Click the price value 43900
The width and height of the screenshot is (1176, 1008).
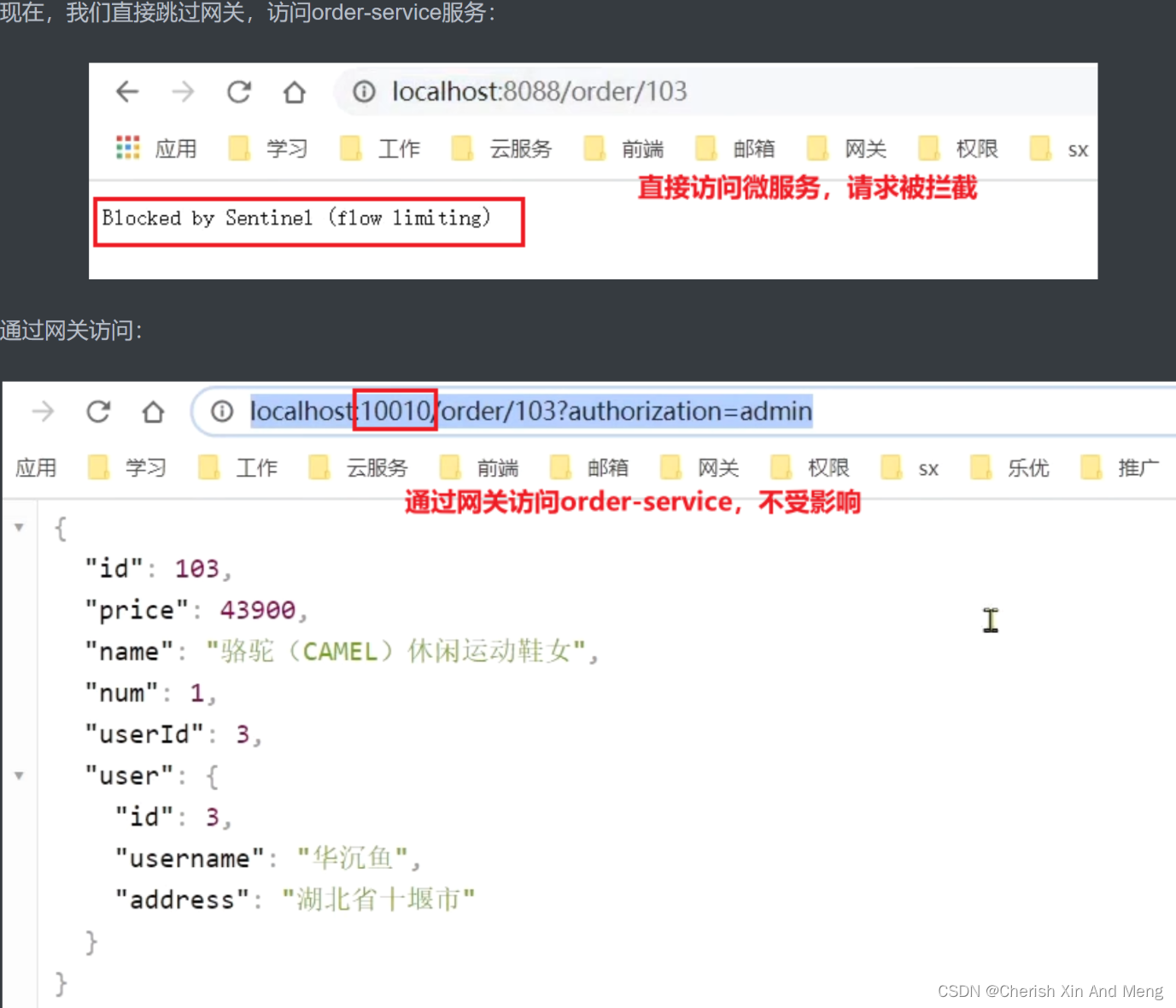coord(258,610)
